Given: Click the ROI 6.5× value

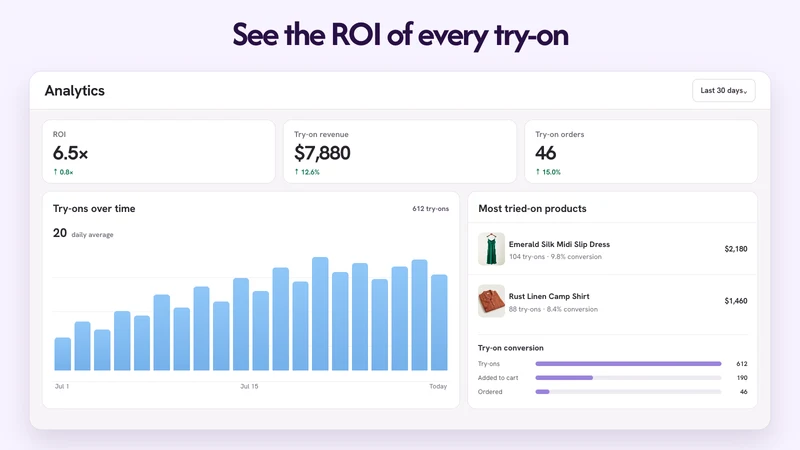Looking at the screenshot, I should coord(70,153).
